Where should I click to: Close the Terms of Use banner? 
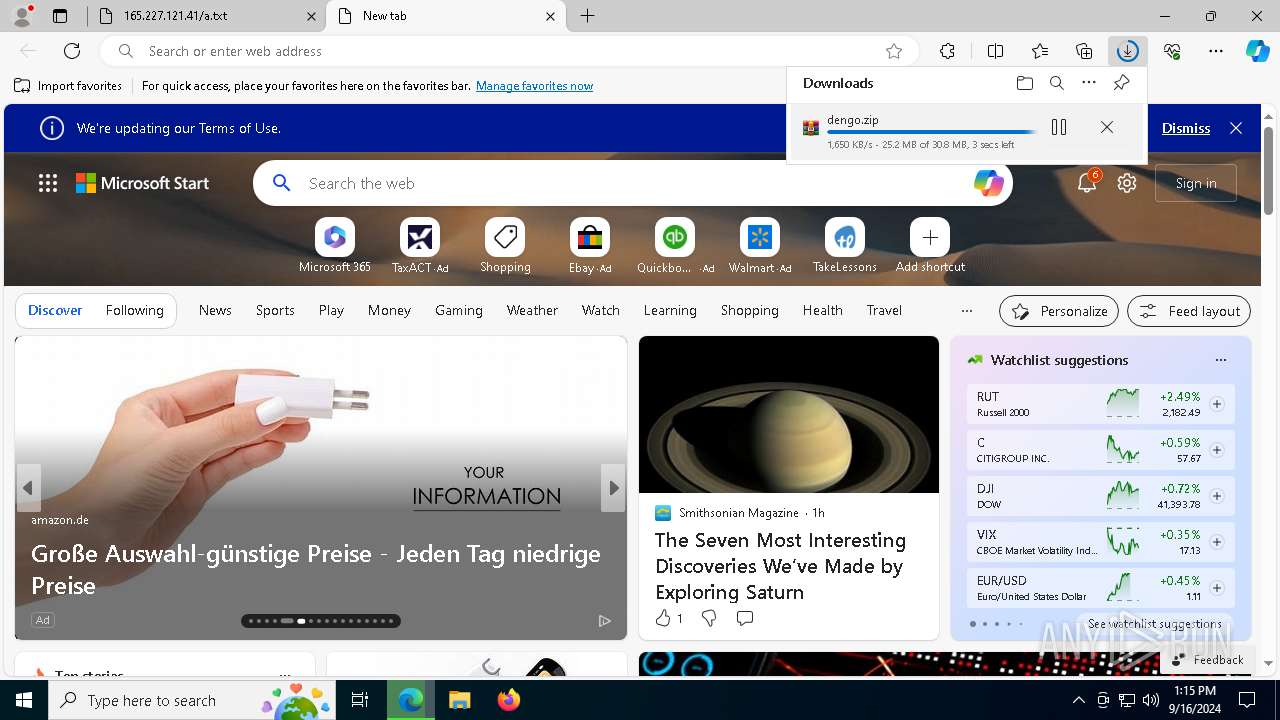1236,128
